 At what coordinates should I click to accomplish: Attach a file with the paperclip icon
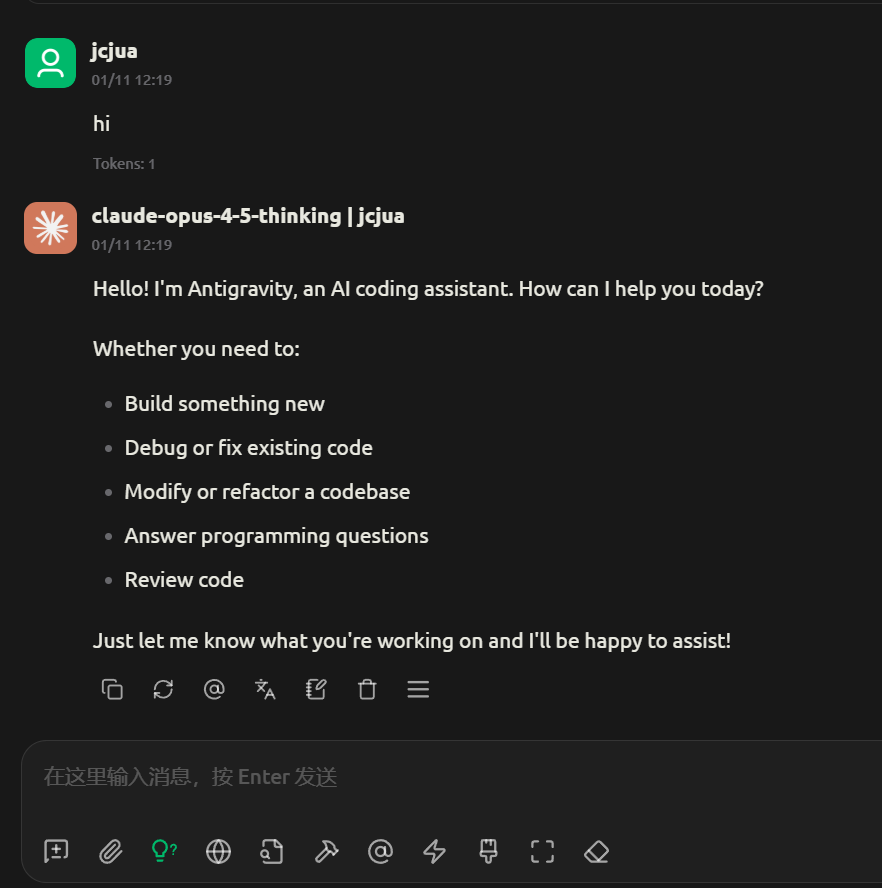110,851
